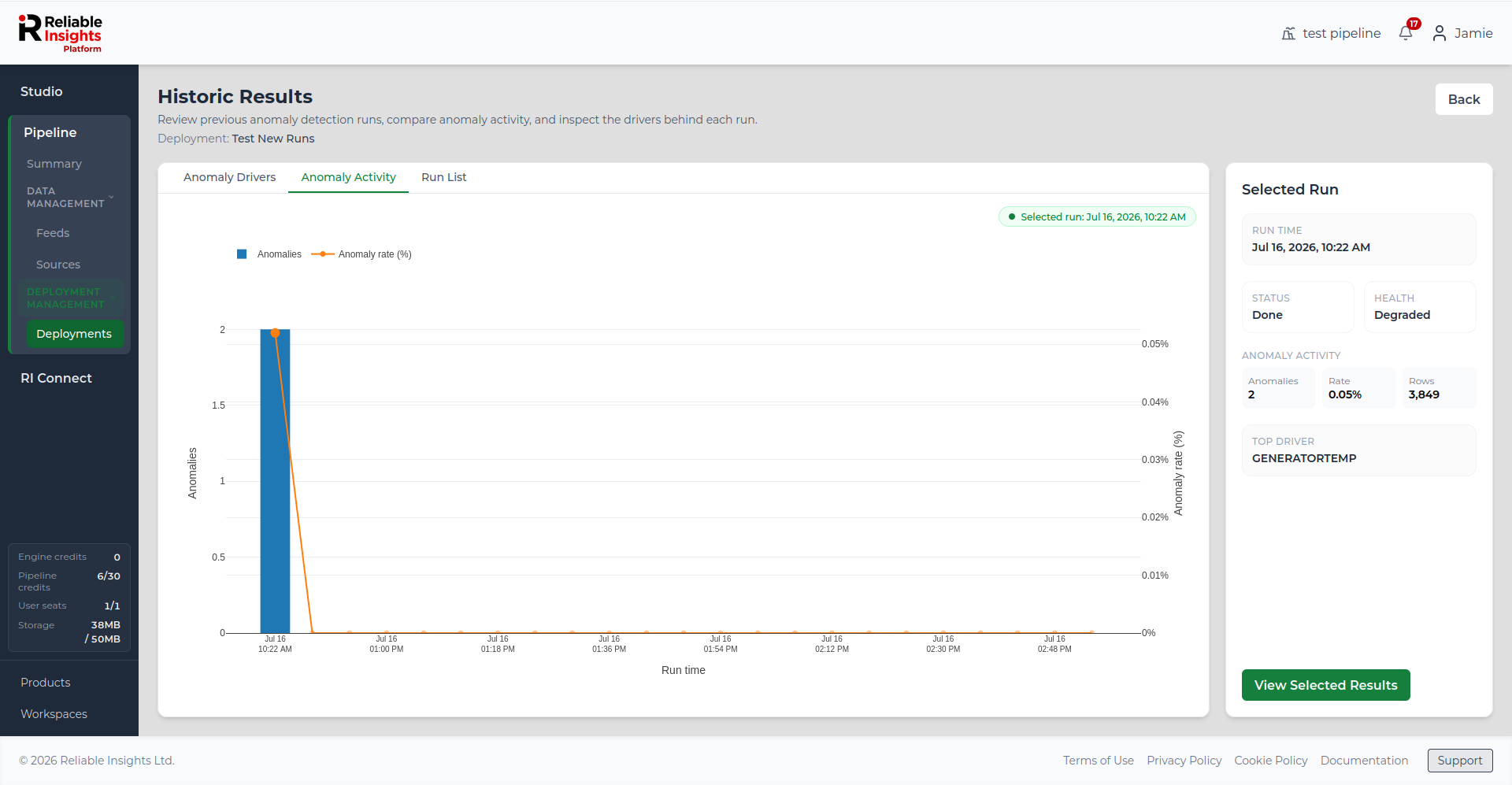
Task: Click the top driver GENERATORTEMP
Action: [1304, 458]
